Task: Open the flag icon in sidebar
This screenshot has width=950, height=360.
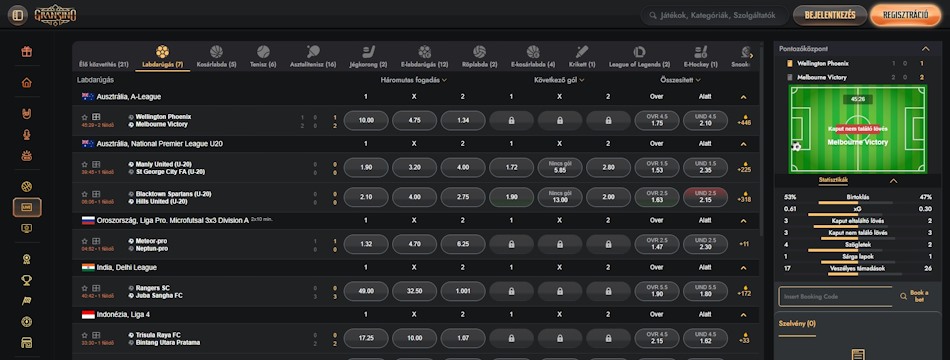Action: coord(27,301)
